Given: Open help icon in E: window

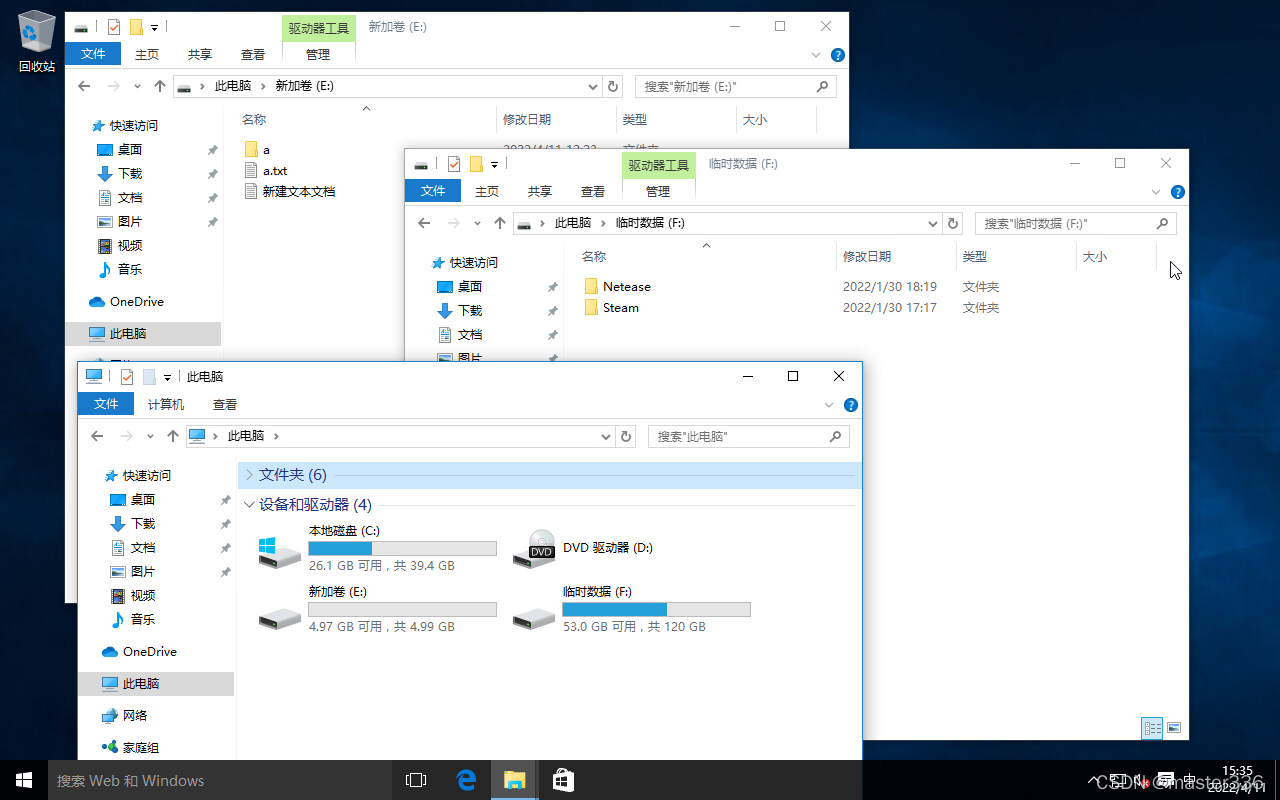Looking at the screenshot, I should coord(838,55).
